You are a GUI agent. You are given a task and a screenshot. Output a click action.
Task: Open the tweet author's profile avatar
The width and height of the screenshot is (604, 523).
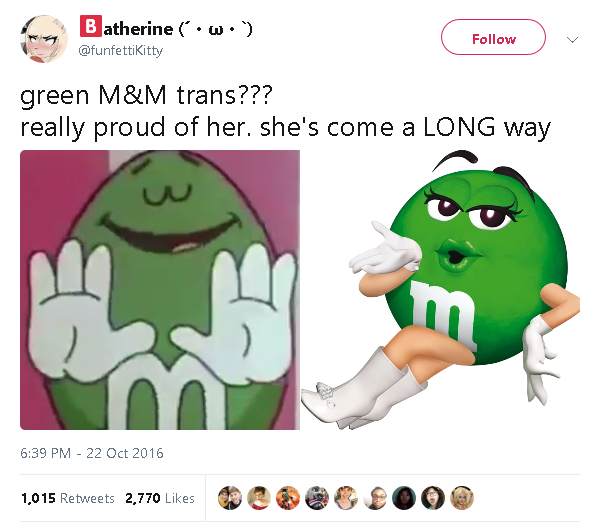[x=44, y=39]
